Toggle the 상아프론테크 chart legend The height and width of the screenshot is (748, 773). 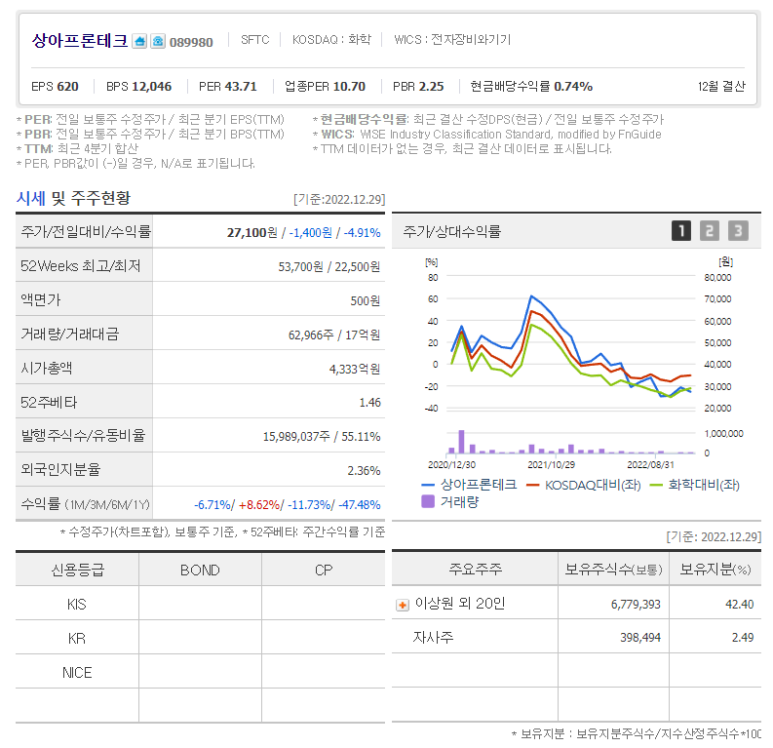(469, 485)
